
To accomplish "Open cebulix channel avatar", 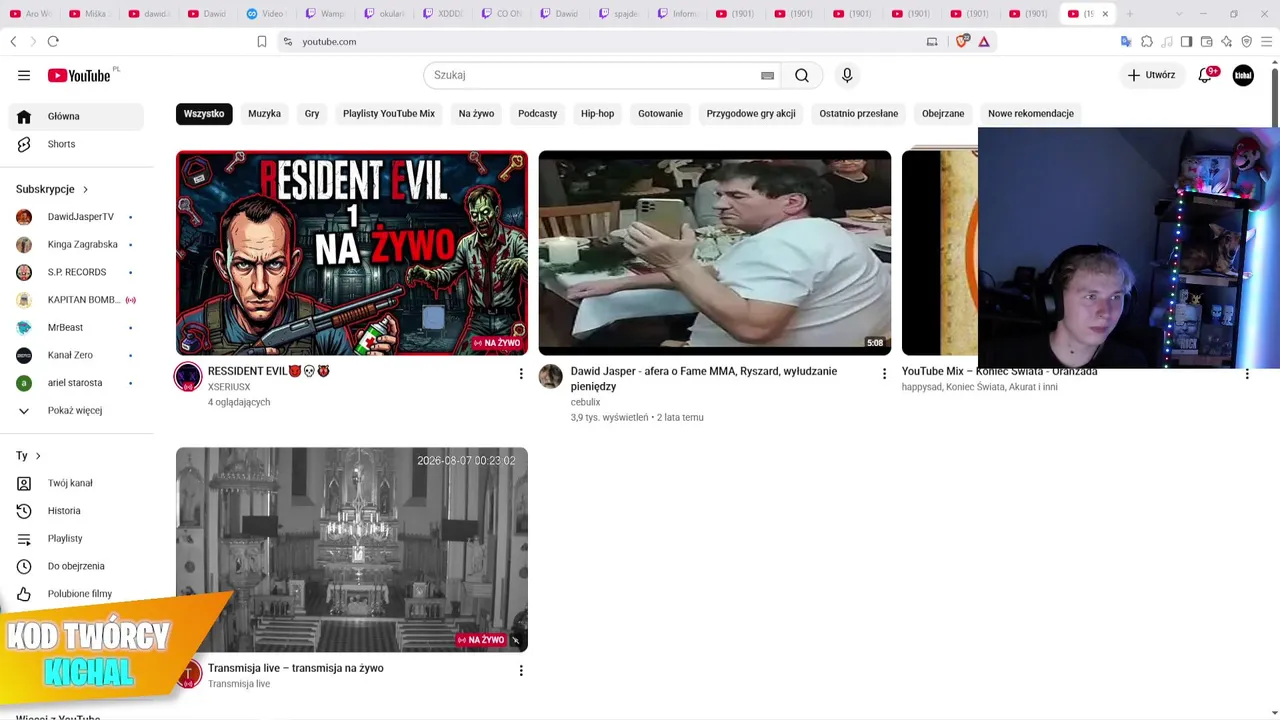I will [551, 376].
